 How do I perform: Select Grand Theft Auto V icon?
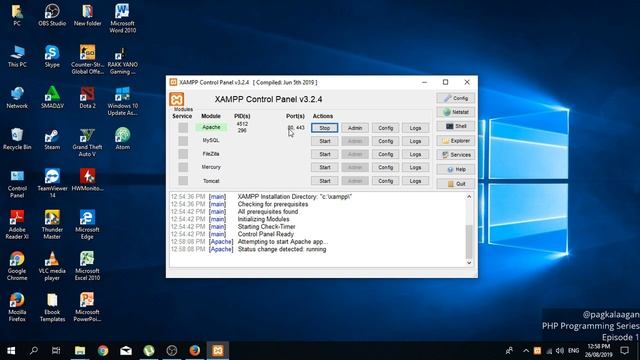(x=87, y=142)
